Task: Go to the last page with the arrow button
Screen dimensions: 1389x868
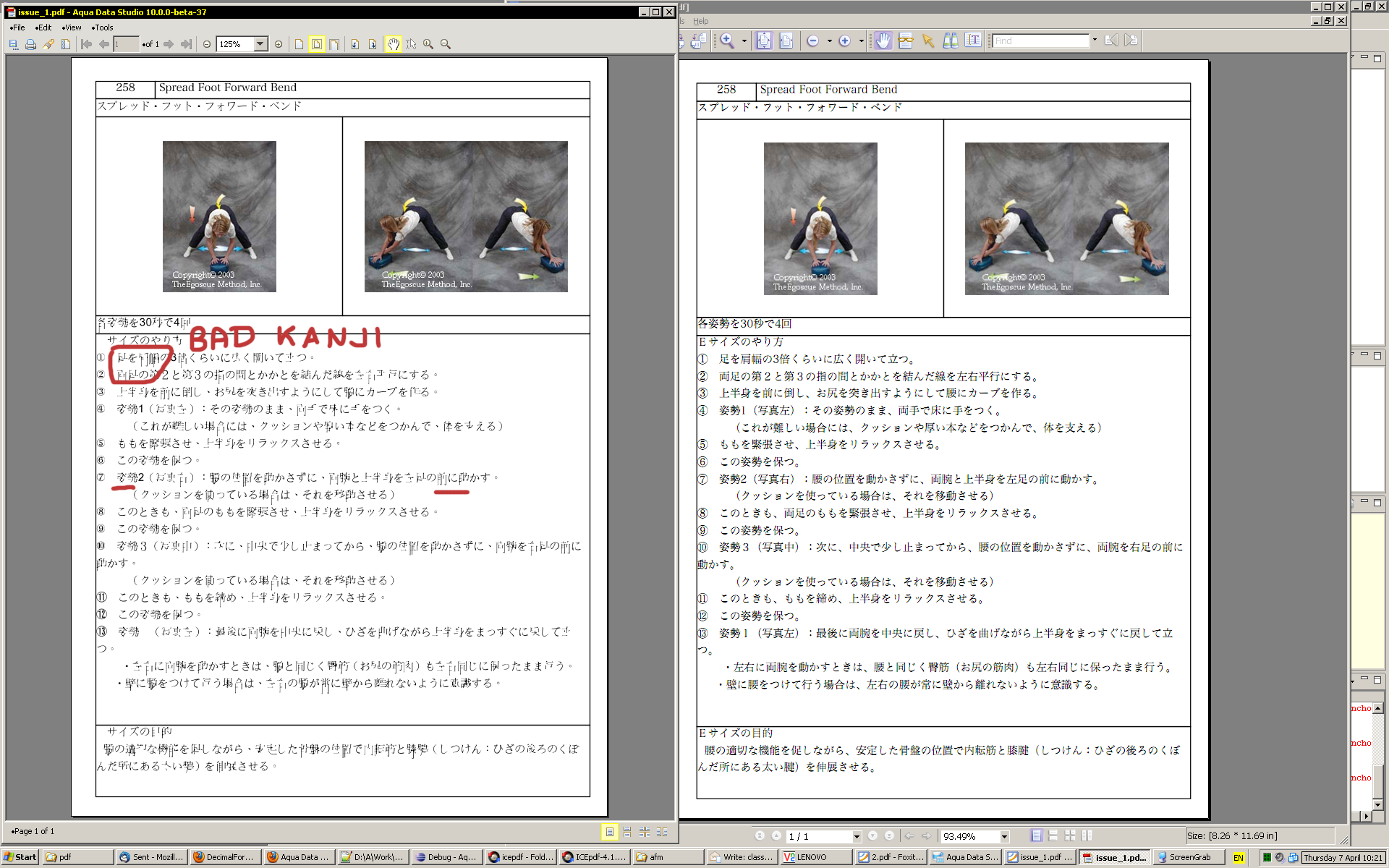Action: (186, 44)
